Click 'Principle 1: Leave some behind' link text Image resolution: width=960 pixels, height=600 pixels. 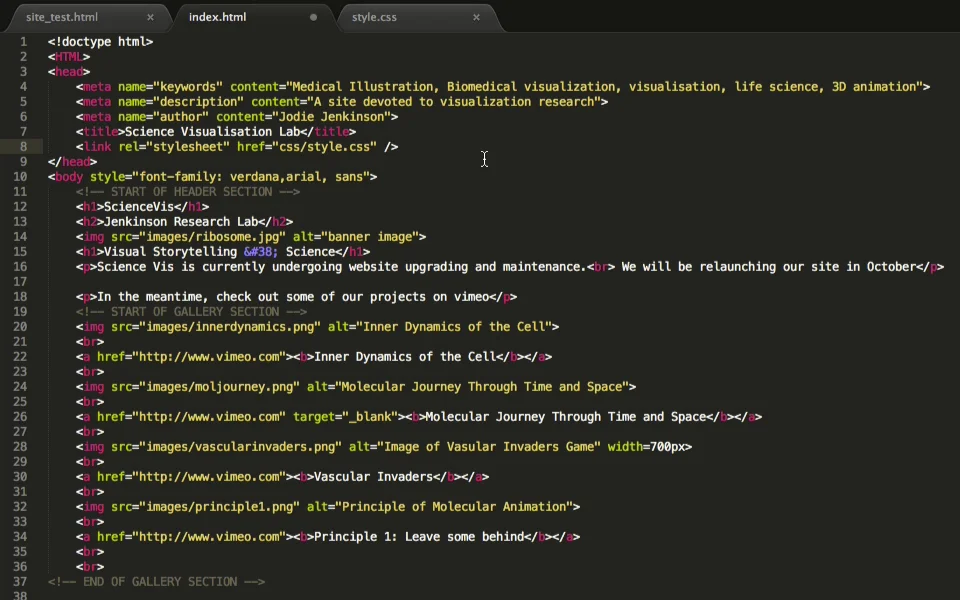click(x=419, y=537)
